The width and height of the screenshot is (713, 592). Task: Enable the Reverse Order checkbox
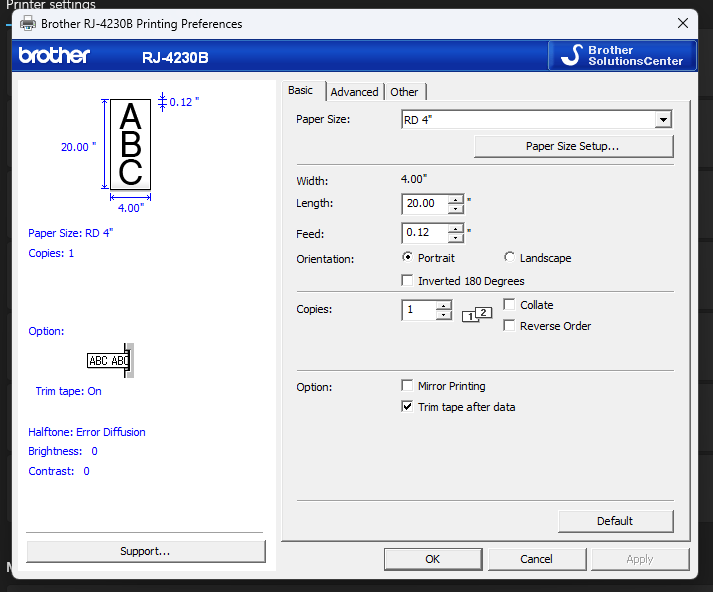tap(509, 326)
